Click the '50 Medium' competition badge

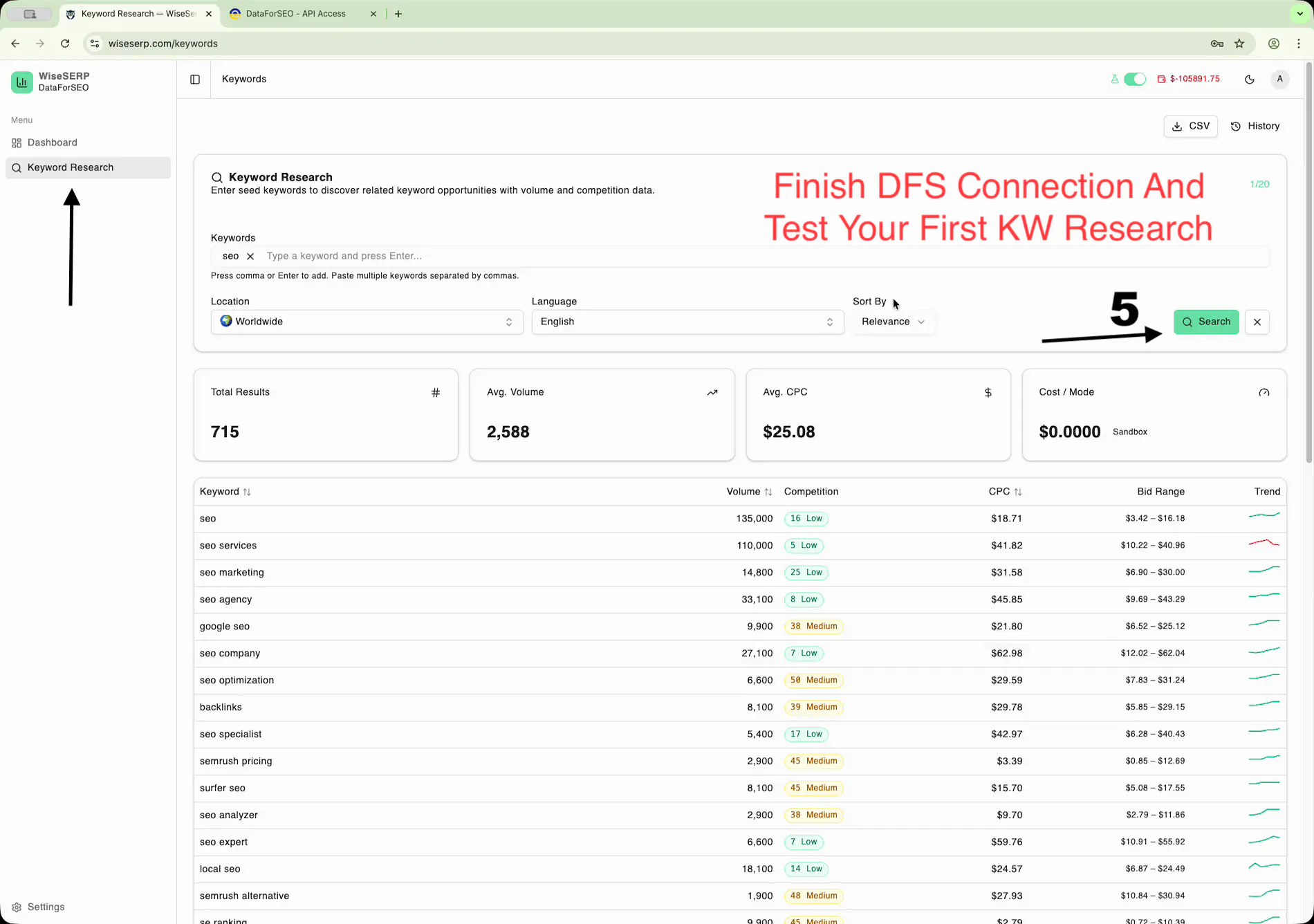click(x=813, y=681)
